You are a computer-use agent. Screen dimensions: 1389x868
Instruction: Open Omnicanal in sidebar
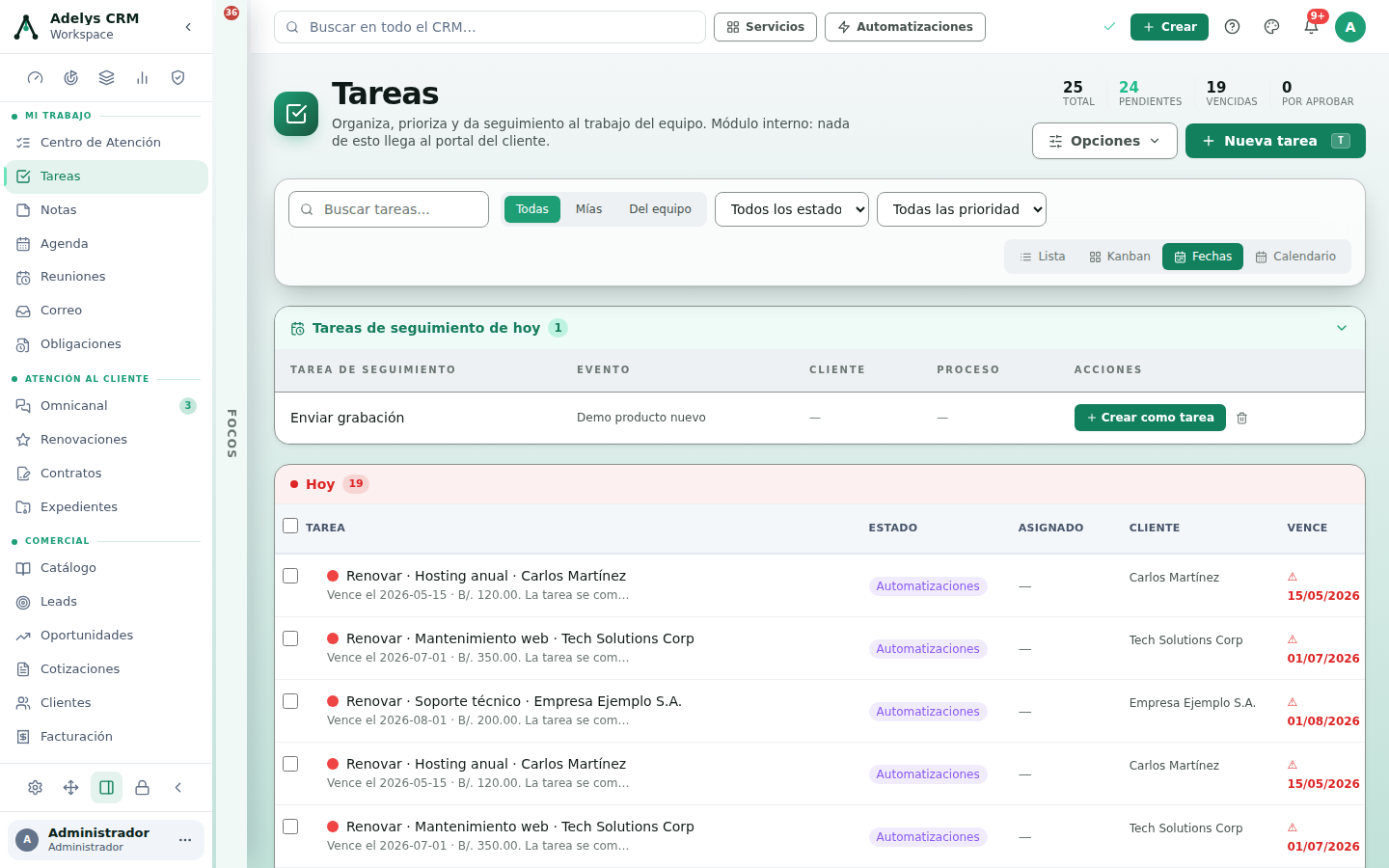[x=106, y=406]
